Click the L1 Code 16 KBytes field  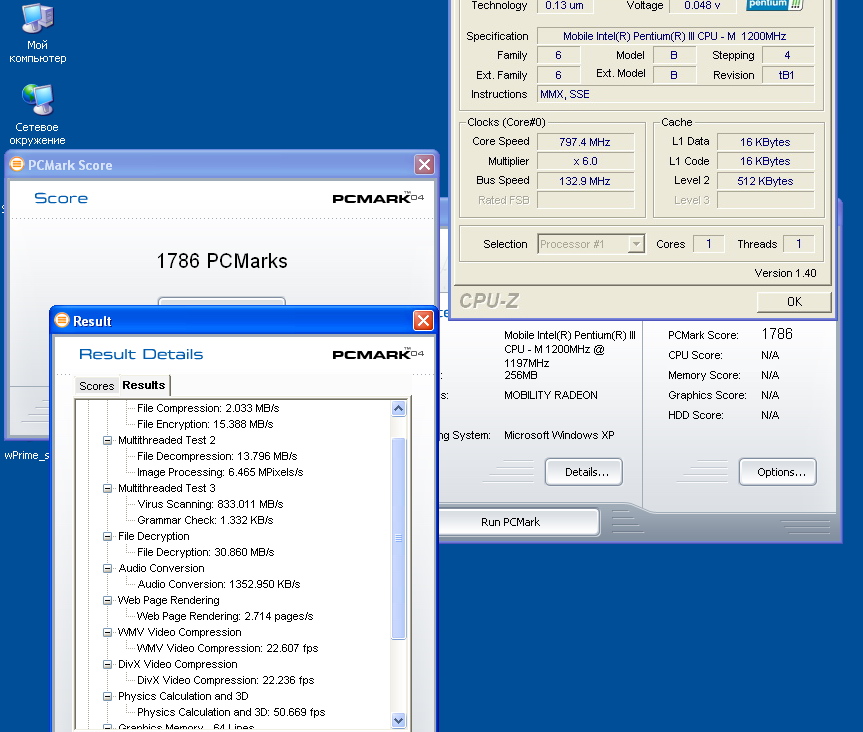click(765, 161)
